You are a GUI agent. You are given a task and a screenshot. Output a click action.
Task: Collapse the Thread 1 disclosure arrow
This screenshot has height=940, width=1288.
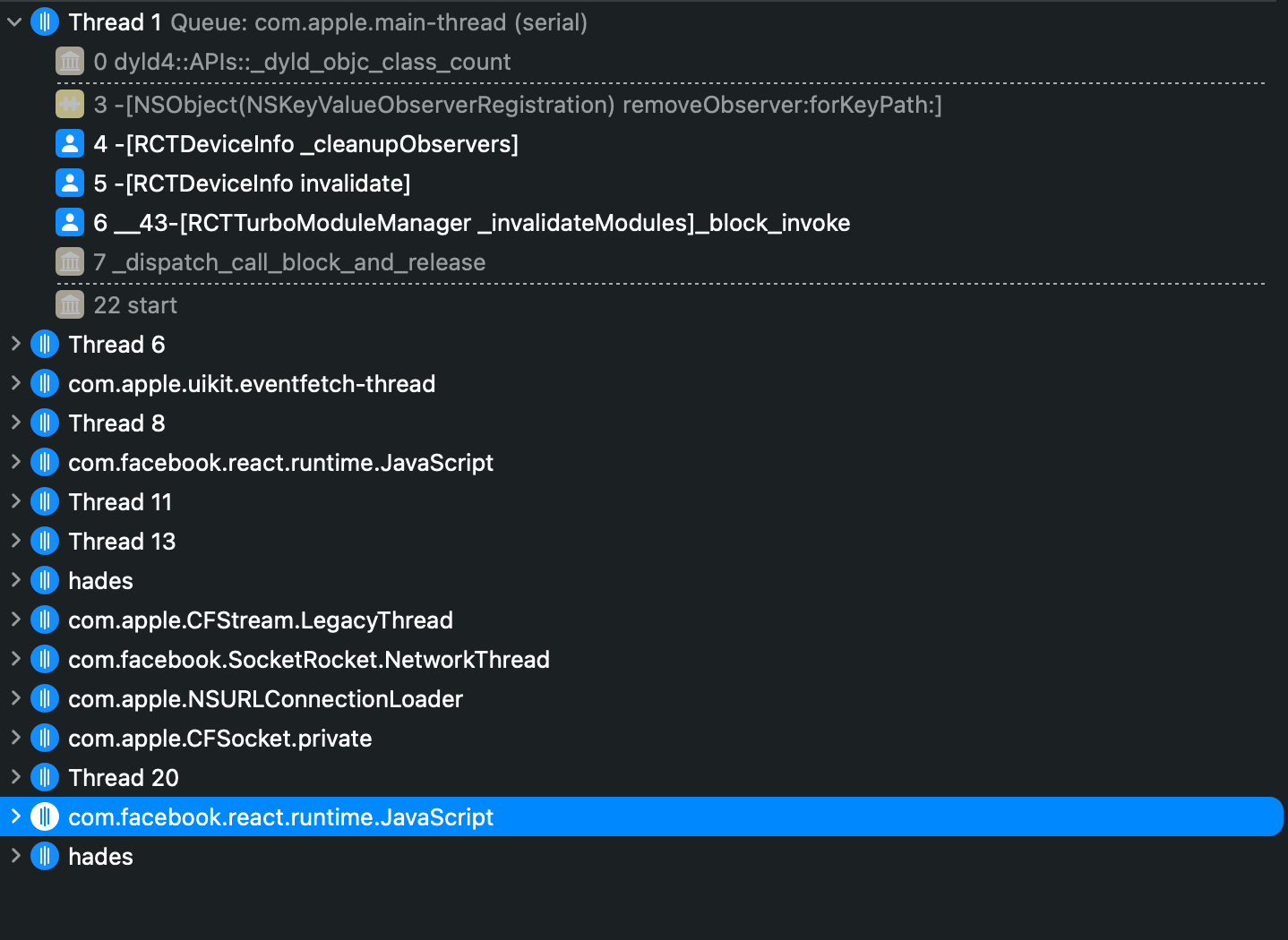point(14,22)
